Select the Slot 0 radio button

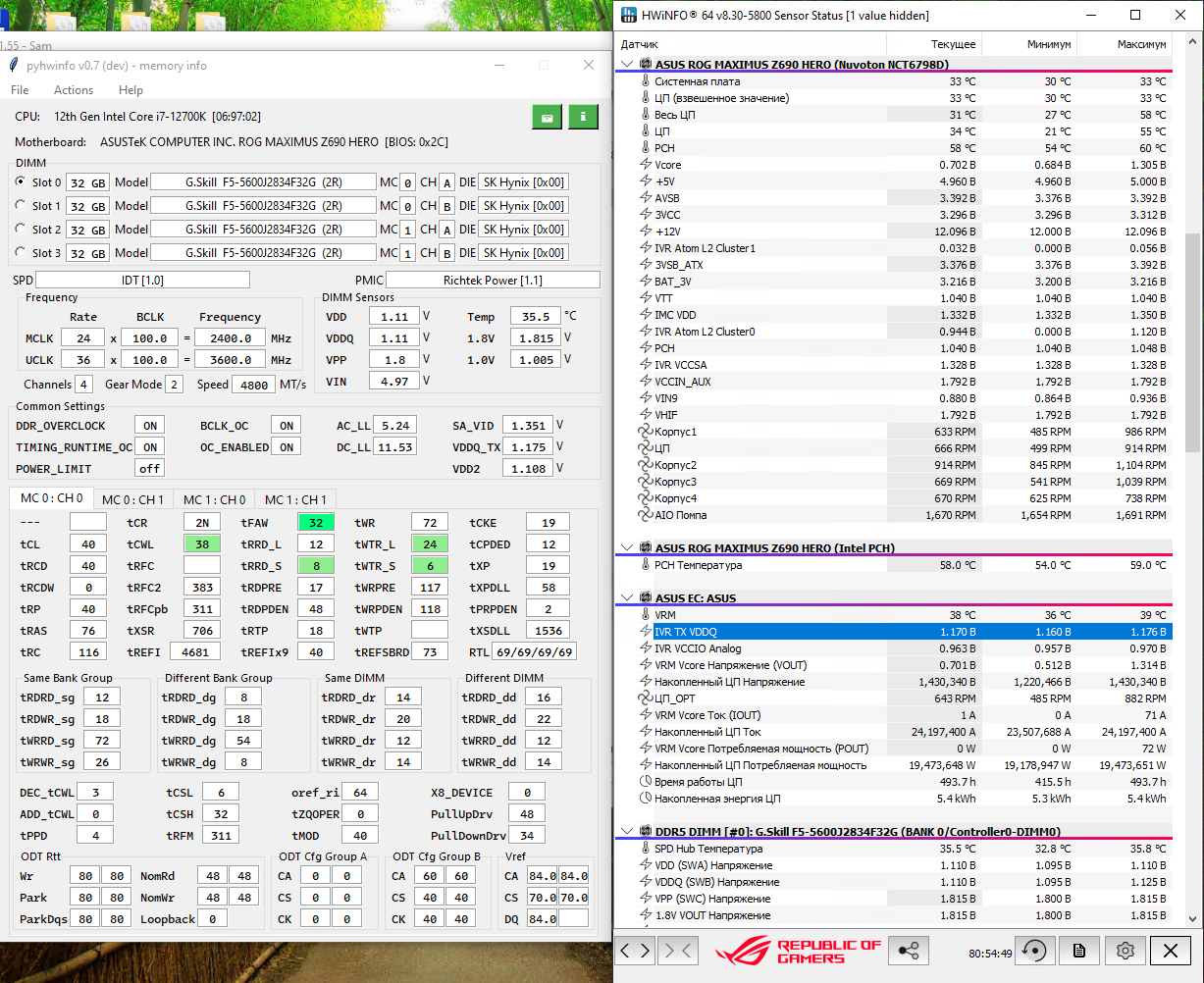point(21,181)
